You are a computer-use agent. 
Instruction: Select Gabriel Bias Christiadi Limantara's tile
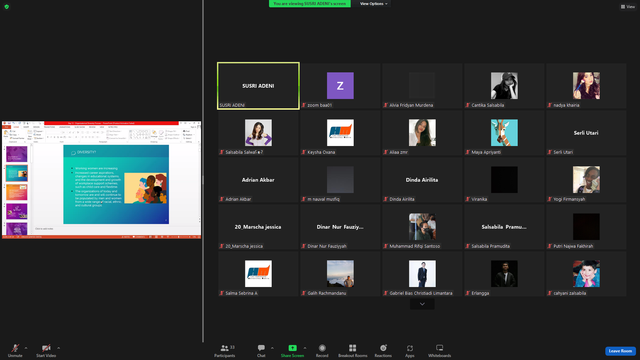pos(422,273)
